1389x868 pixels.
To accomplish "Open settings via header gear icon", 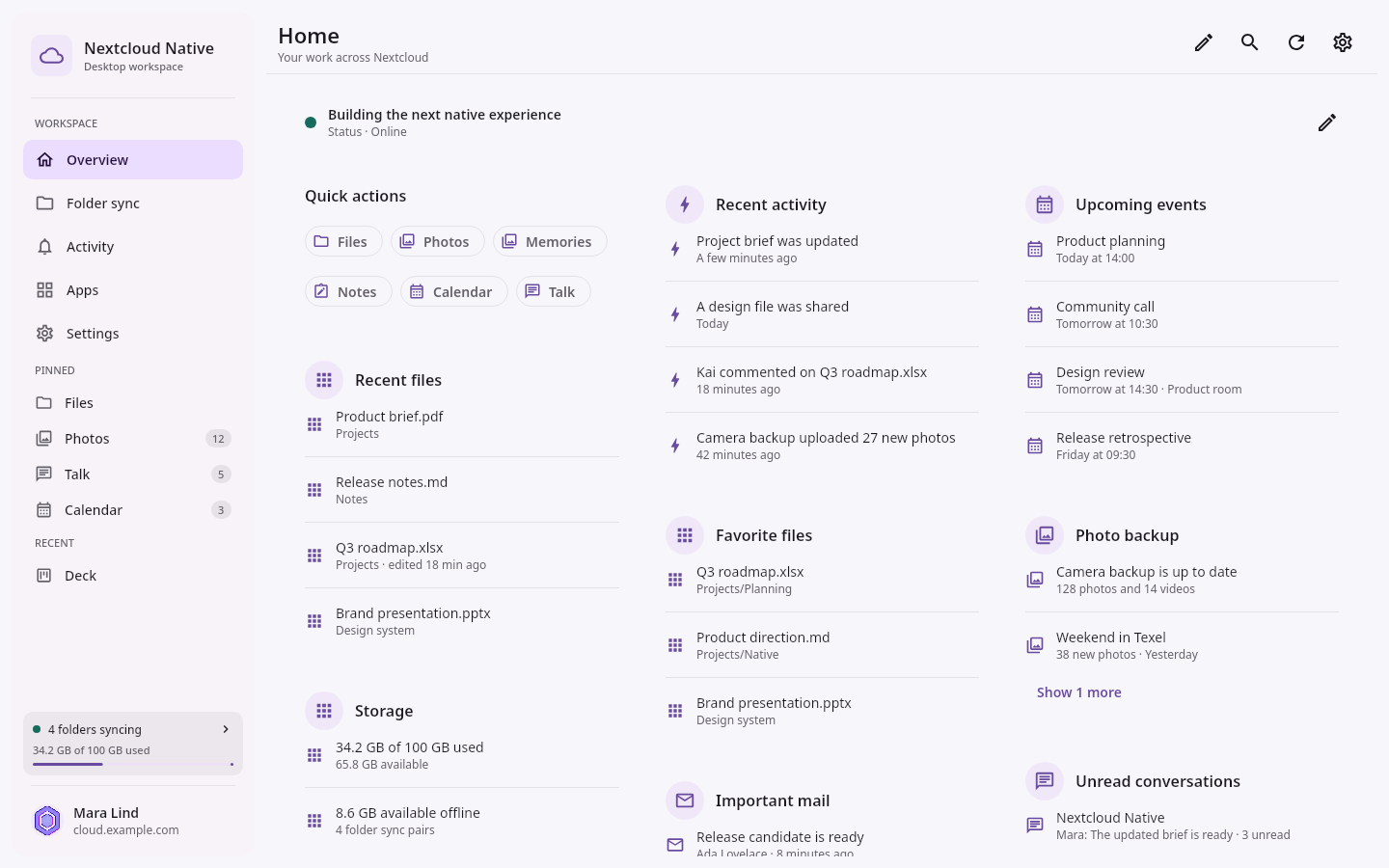I will pos(1343,42).
